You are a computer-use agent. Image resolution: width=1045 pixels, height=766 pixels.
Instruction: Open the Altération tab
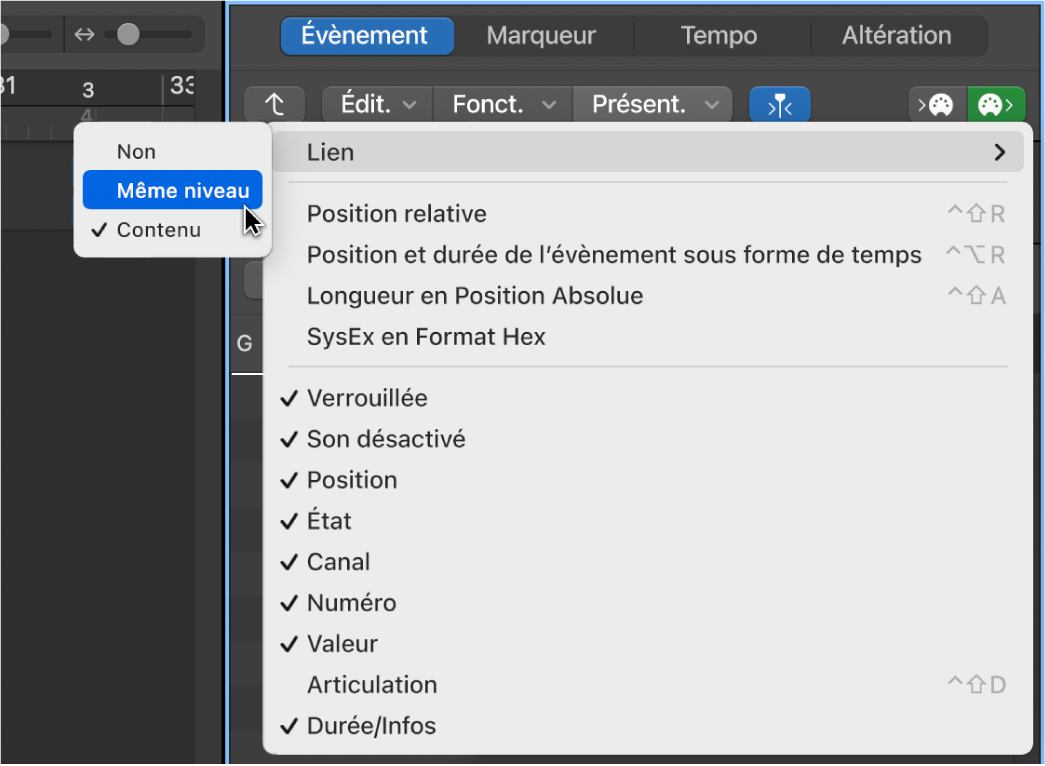coord(896,36)
